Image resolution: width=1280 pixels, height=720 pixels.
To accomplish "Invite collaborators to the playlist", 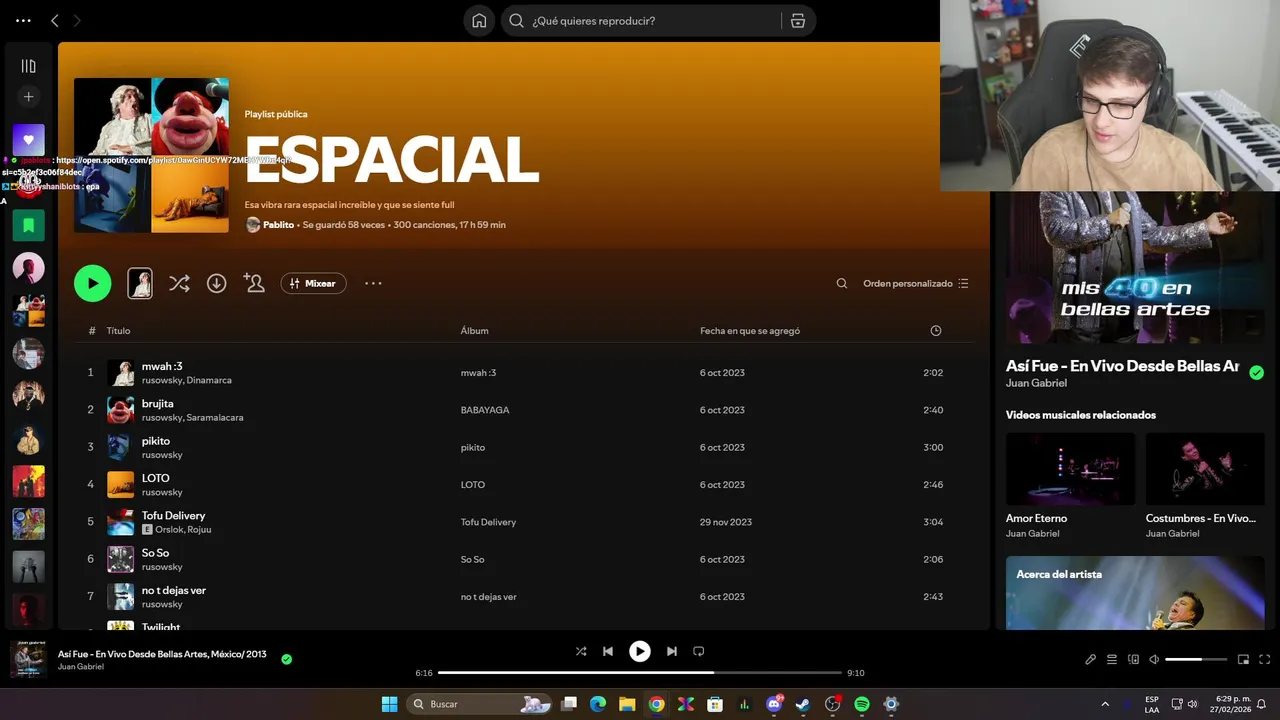I will tap(254, 283).
